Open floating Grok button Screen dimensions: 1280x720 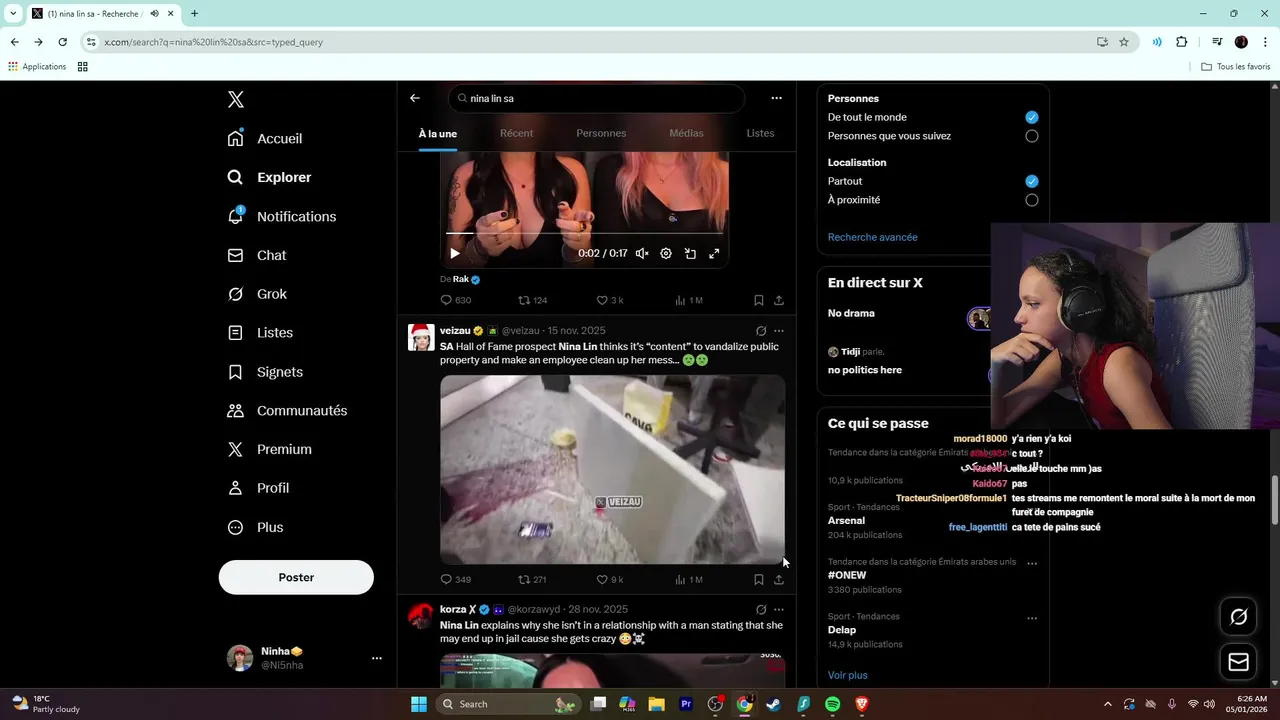[x=1239, y=617]
